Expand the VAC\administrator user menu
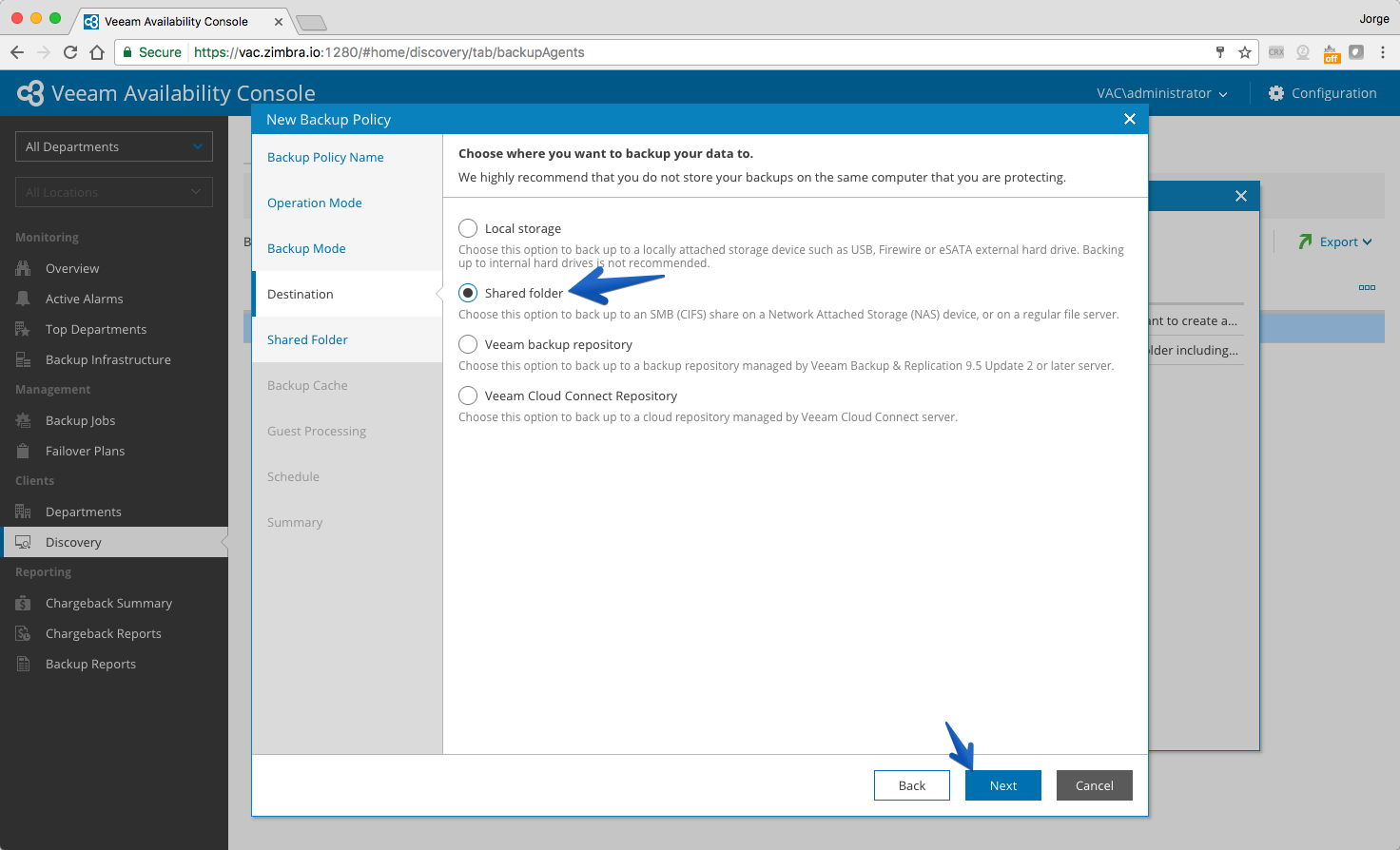The height and width of the screenshot is (850, 1400). (x=1161, y=93)
